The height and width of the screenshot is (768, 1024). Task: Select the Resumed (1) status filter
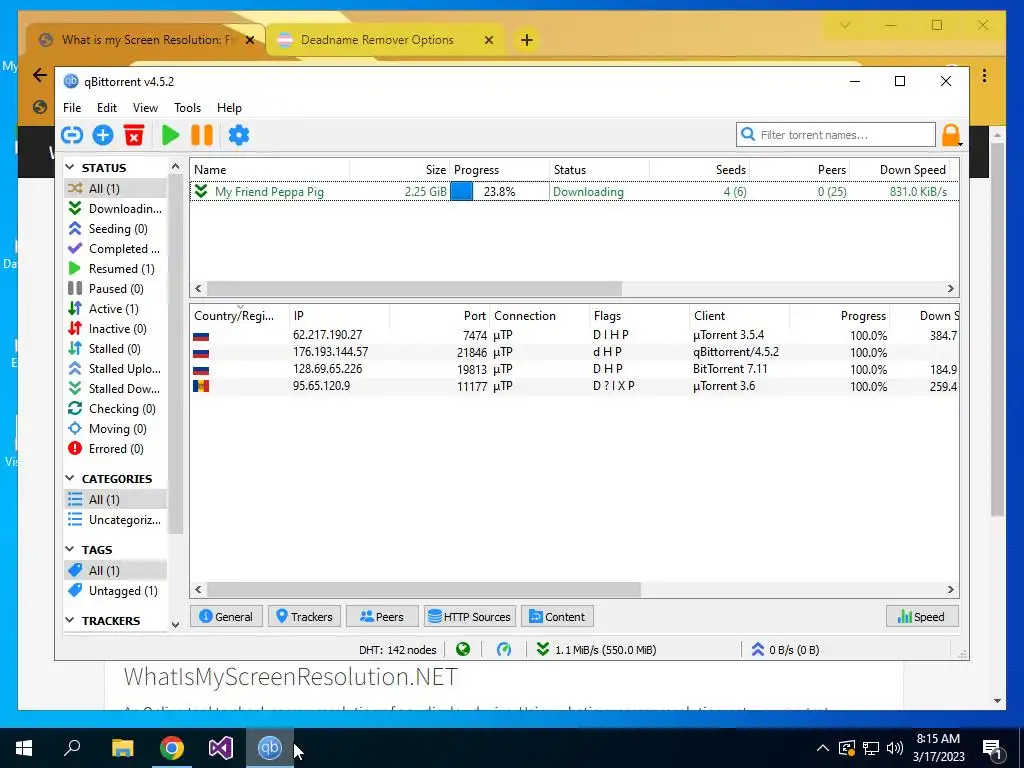[x=115, y=268]
